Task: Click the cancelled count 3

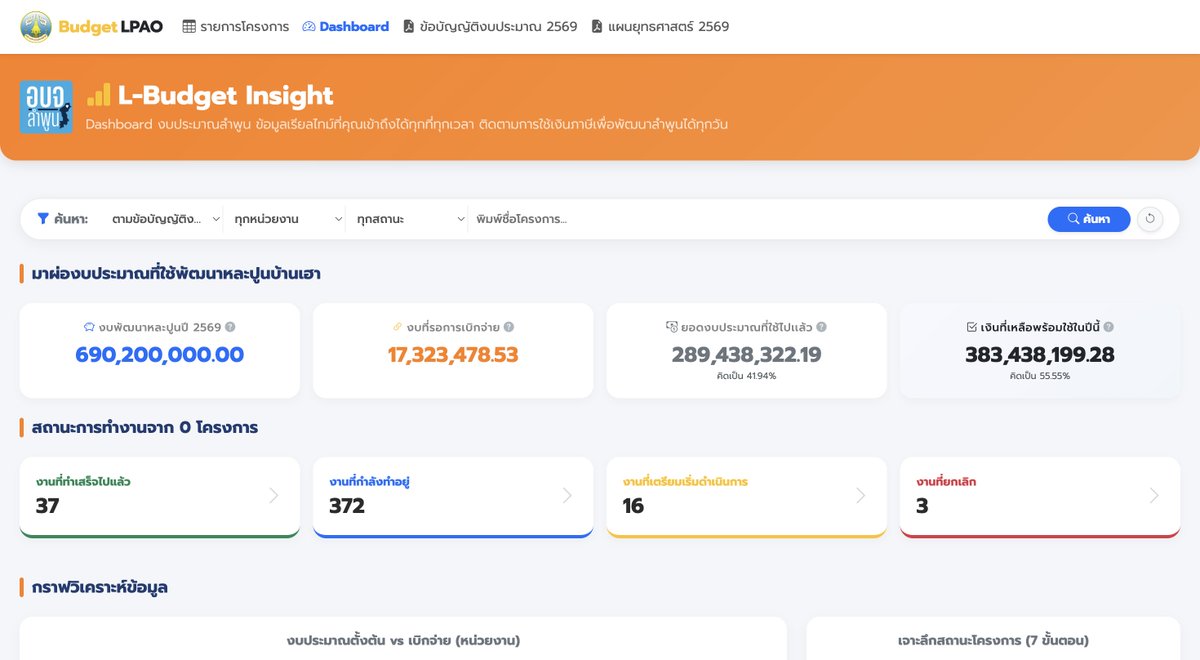Action: (922, 506)
